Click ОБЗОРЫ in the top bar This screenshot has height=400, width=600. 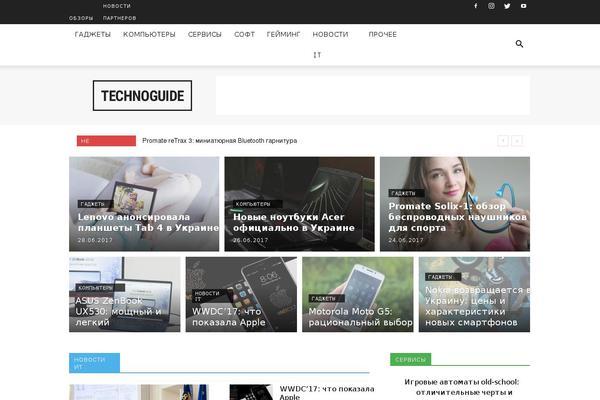coord(81,18)
